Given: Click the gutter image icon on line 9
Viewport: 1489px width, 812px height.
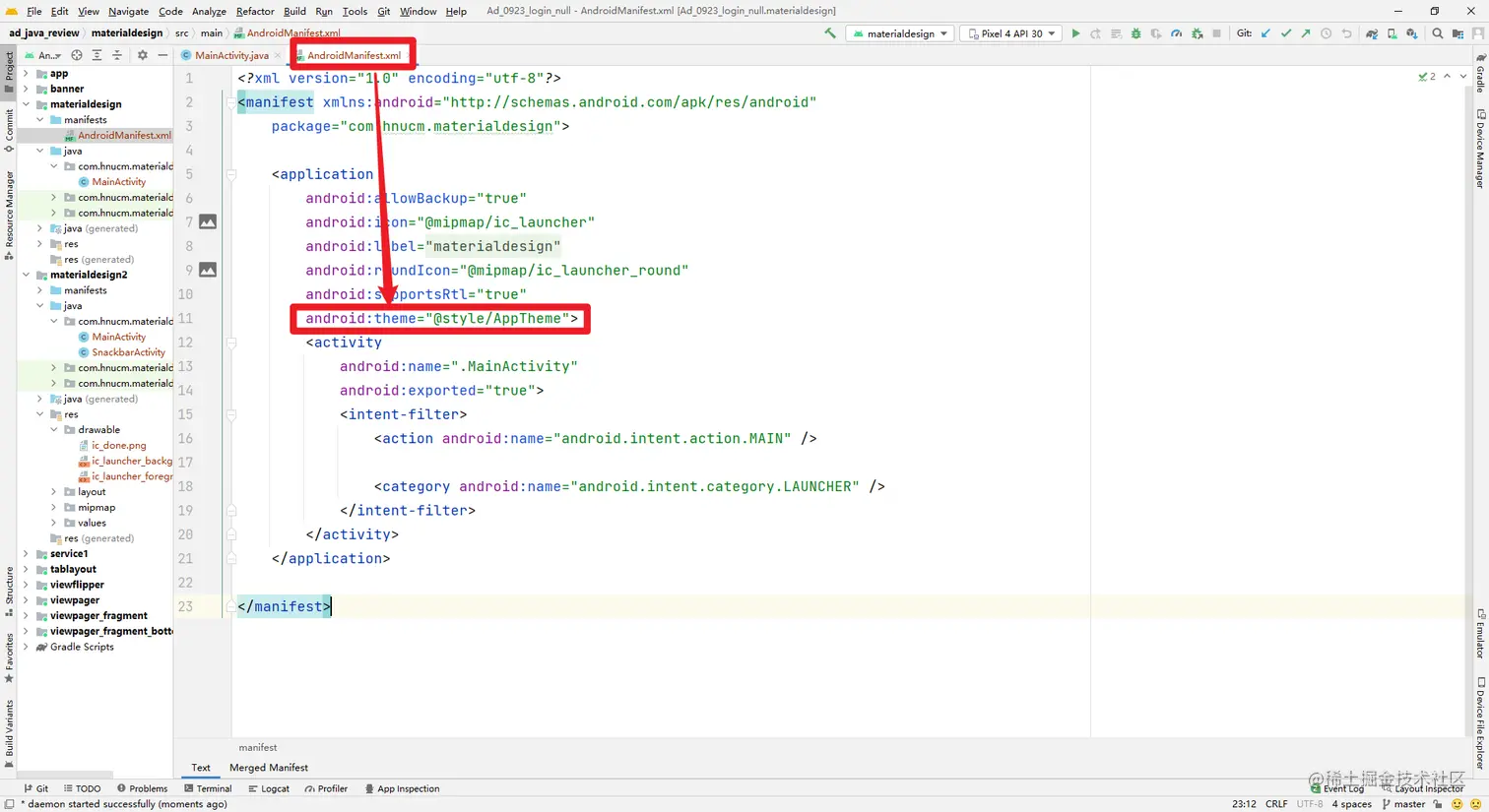Looking at the screenshot, I should [208, 270].
